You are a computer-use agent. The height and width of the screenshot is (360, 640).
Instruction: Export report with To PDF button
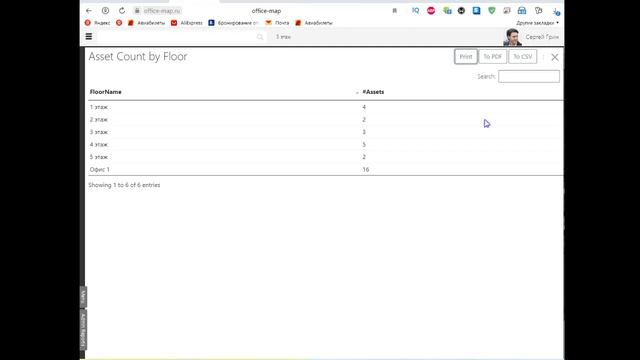[x=493, y=57]
